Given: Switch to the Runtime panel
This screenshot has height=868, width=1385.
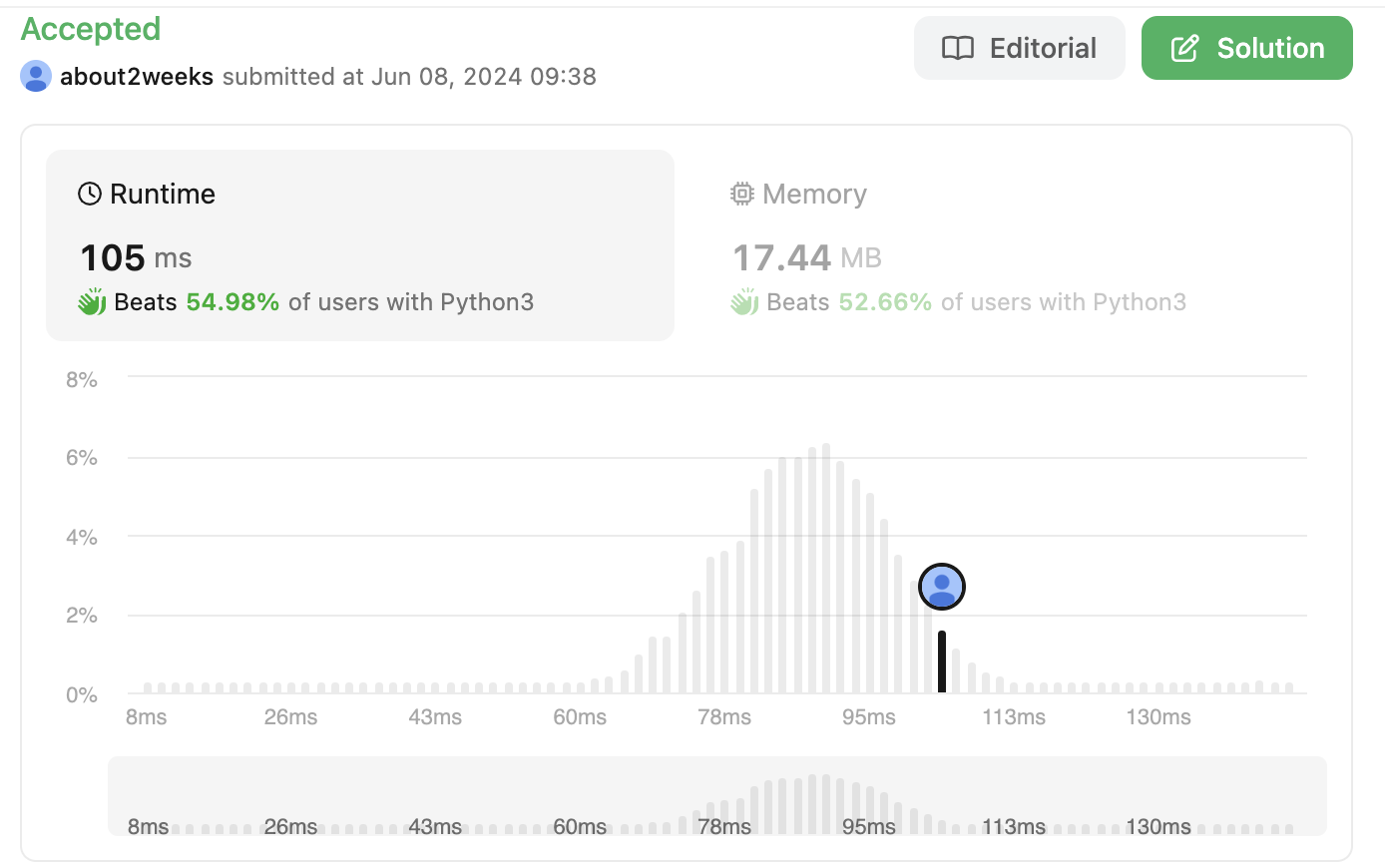Looking at the screenshot, I should click(x=359, y=245).
